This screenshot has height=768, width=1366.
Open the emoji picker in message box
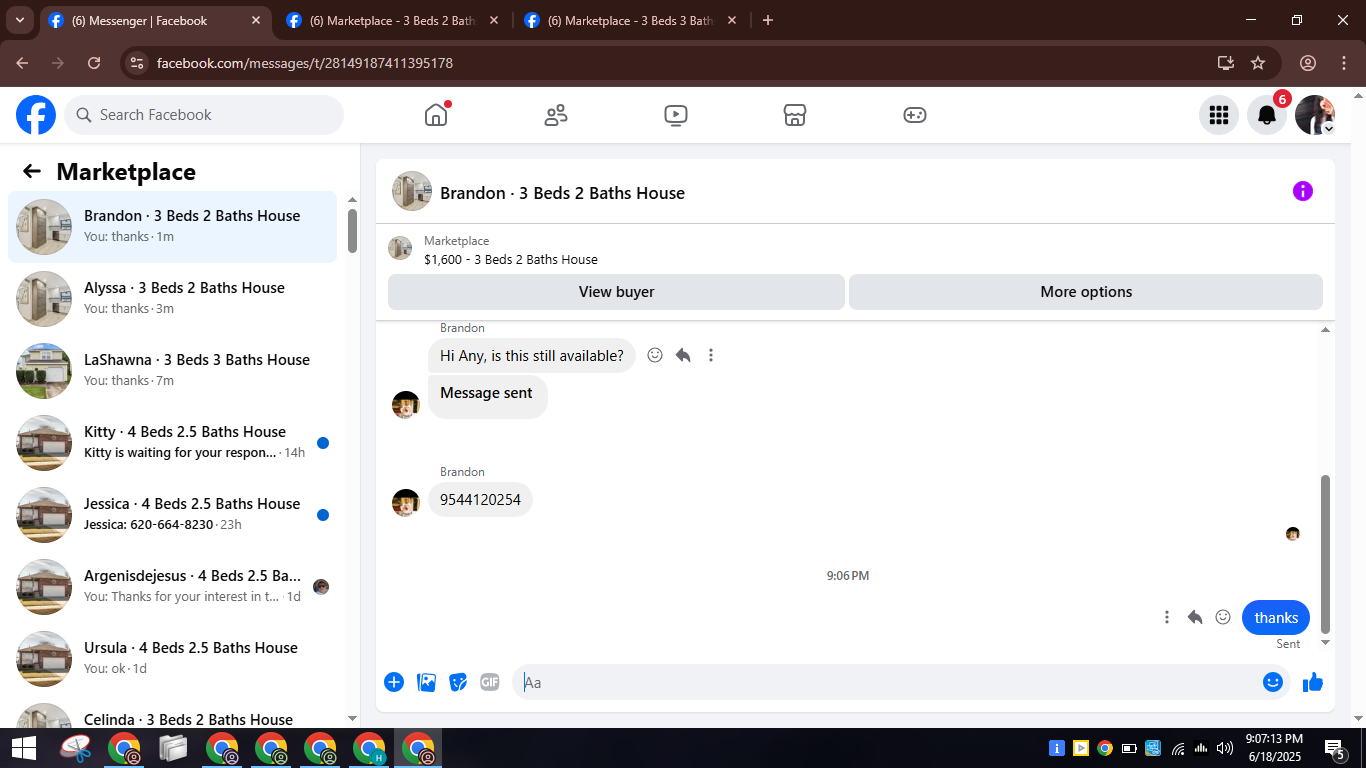coord(1273,682)
